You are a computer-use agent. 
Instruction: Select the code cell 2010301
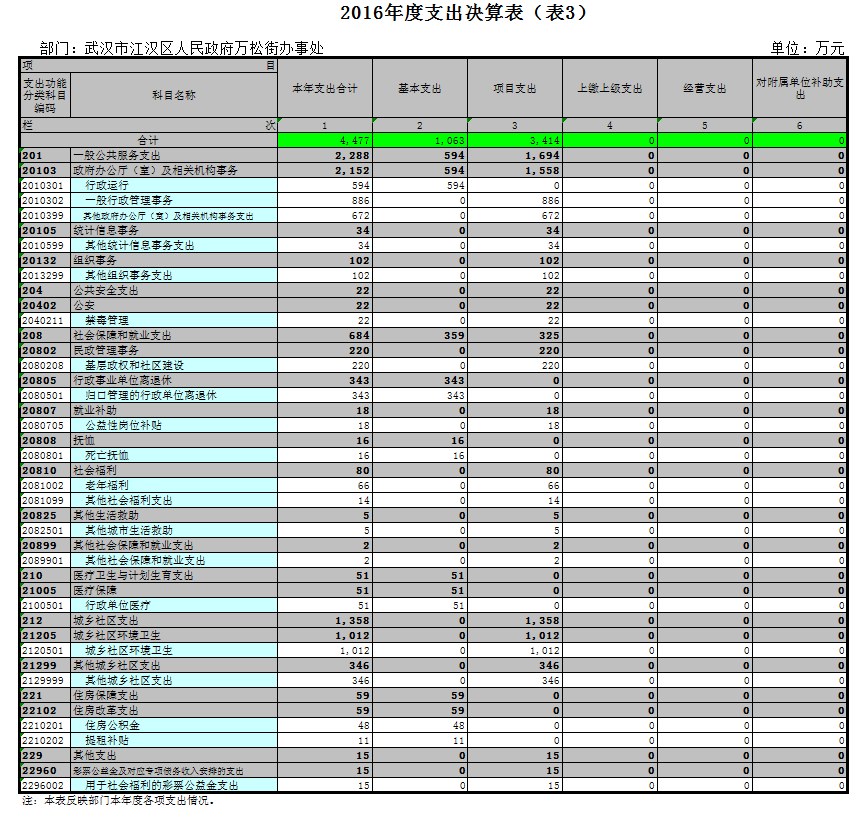[x=44, y=186]
